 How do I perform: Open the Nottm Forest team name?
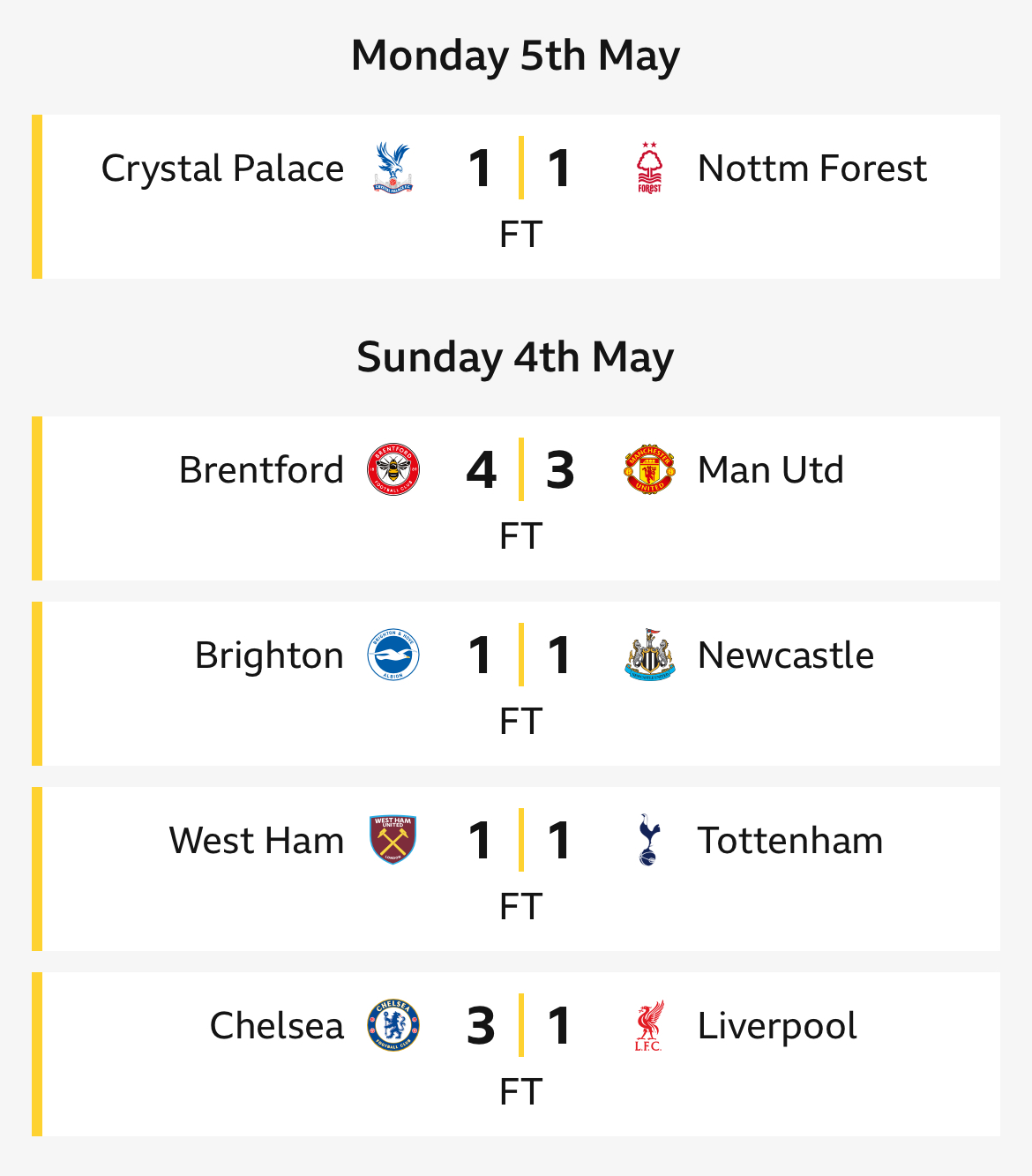click(x=812, y=168)
